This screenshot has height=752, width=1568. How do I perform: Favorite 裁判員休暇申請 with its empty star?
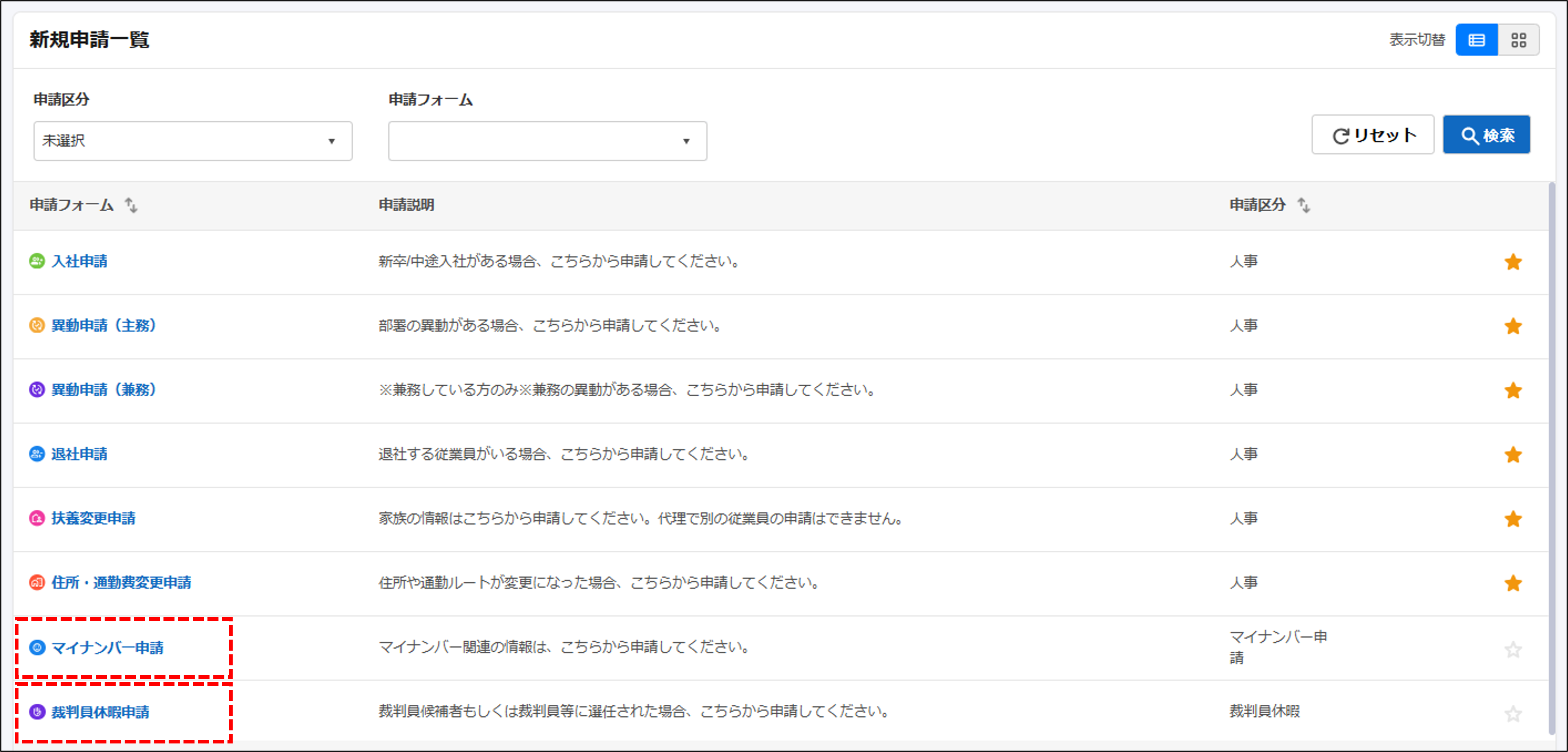[x=1513, y=714]
